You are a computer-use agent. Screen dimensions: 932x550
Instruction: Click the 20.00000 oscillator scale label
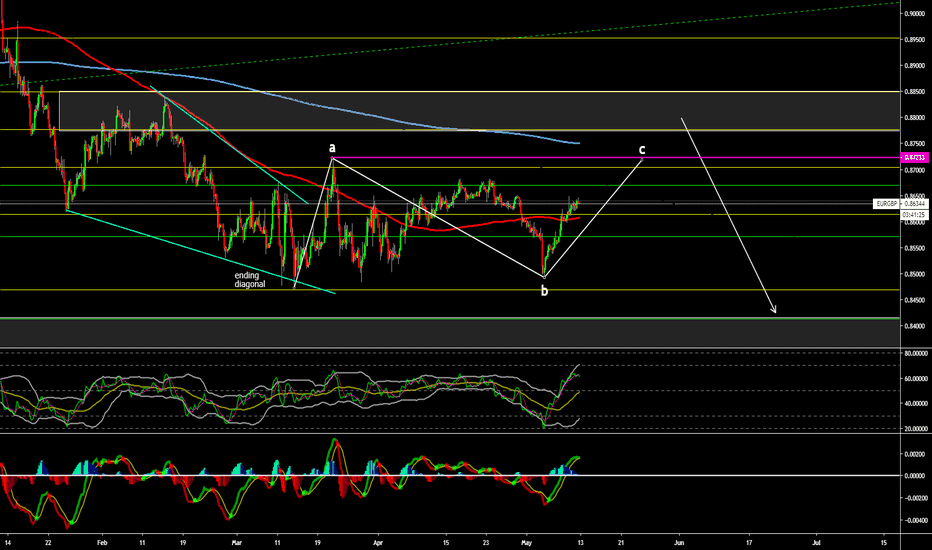915,428
